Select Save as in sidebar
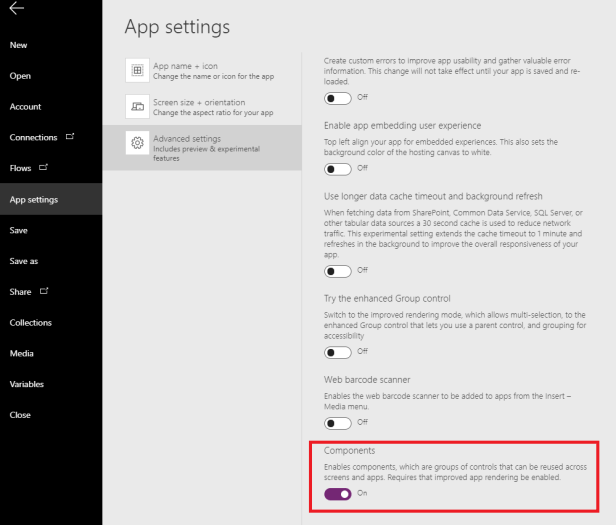Image resolution: width=616 pixels, height=525 pixels. 24,261
